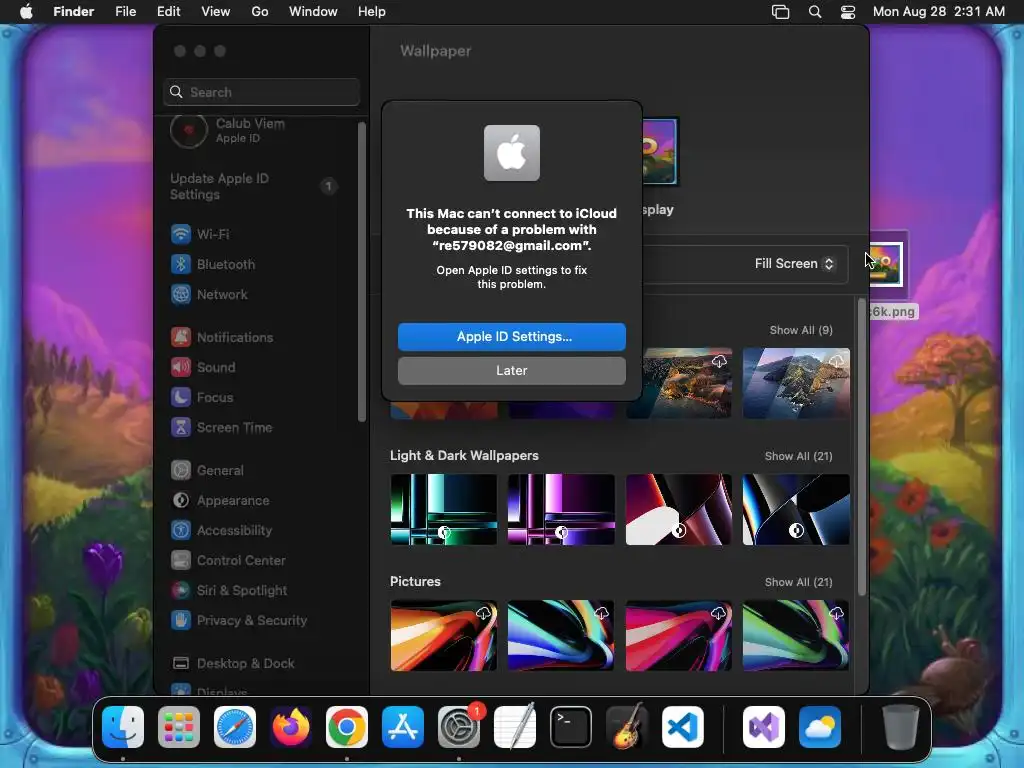This screenshot has height=768, width=1024.
Task: Open the Focus moon icon
Action: 181,397
